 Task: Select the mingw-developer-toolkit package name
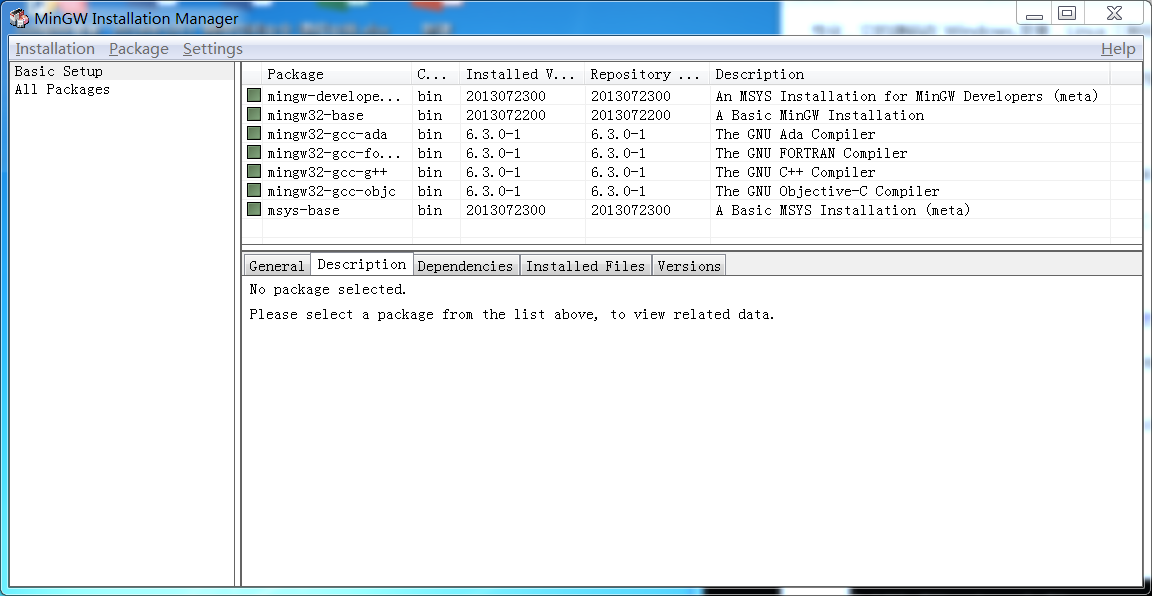point(334,96)
